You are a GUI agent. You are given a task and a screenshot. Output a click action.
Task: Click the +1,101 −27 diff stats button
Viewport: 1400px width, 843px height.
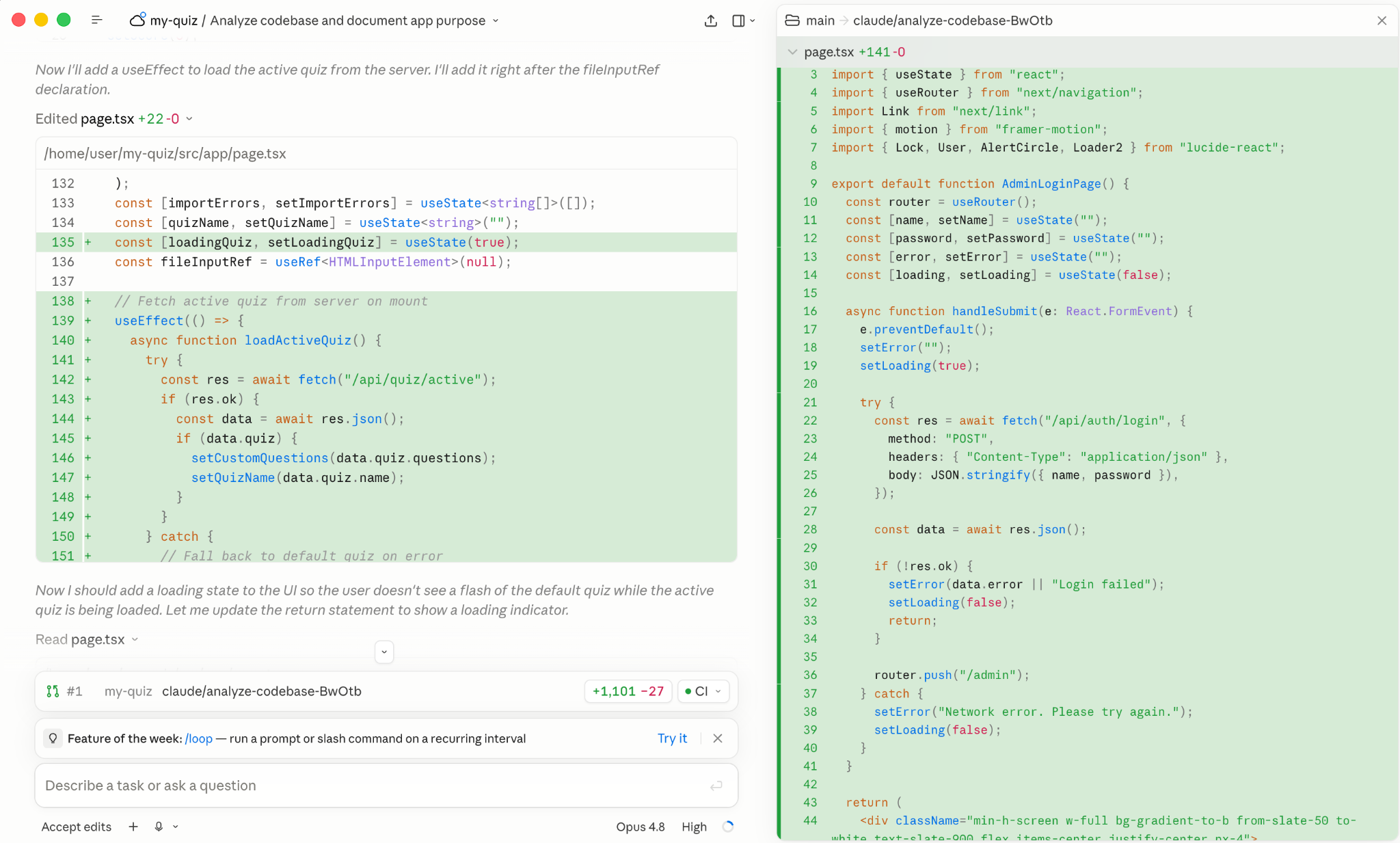pos(628,691)
